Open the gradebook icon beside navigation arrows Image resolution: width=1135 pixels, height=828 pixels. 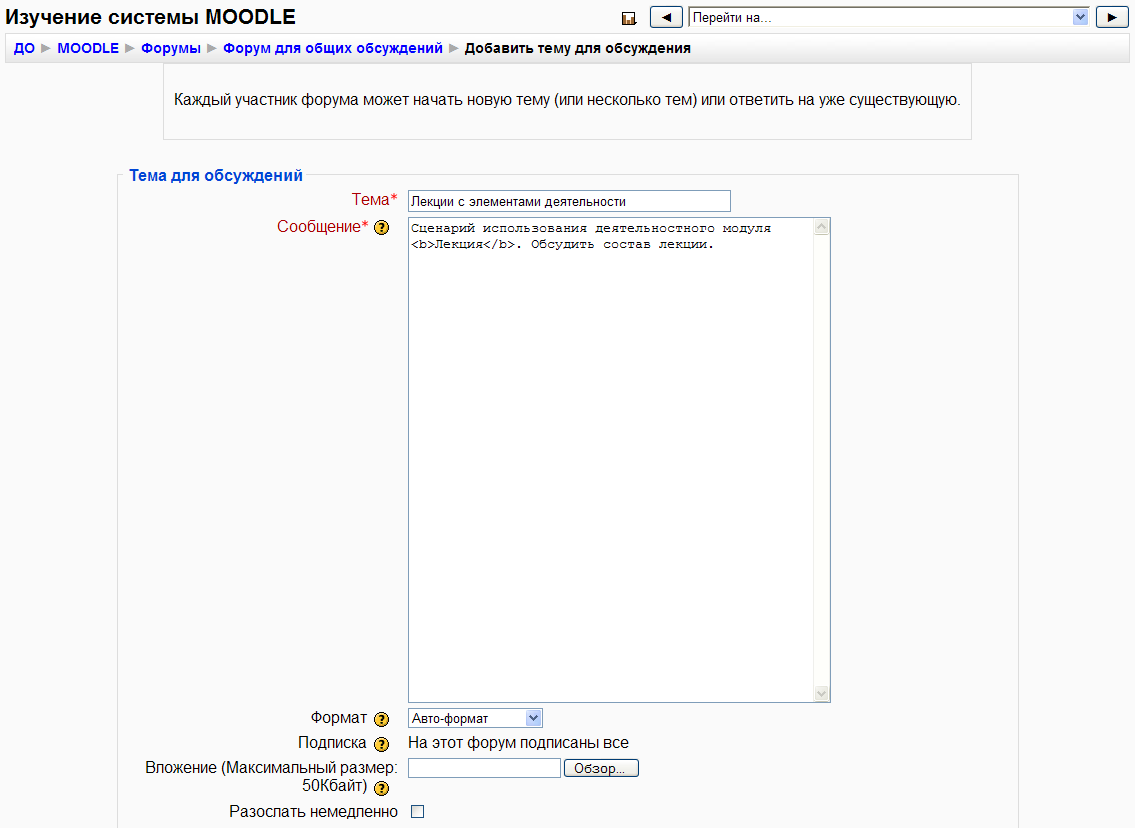point(629,18)
